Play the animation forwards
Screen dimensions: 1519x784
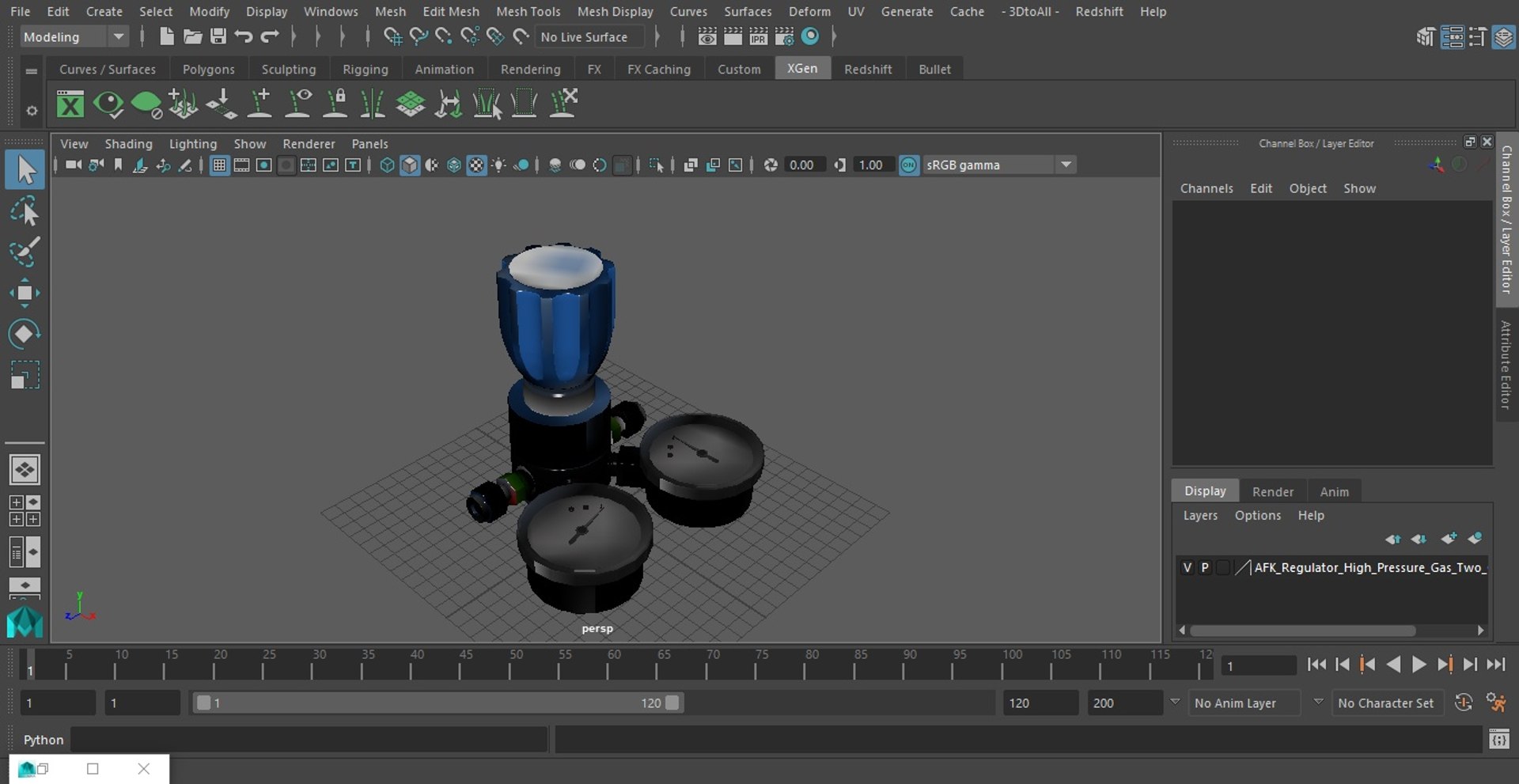click(1419, 665)
